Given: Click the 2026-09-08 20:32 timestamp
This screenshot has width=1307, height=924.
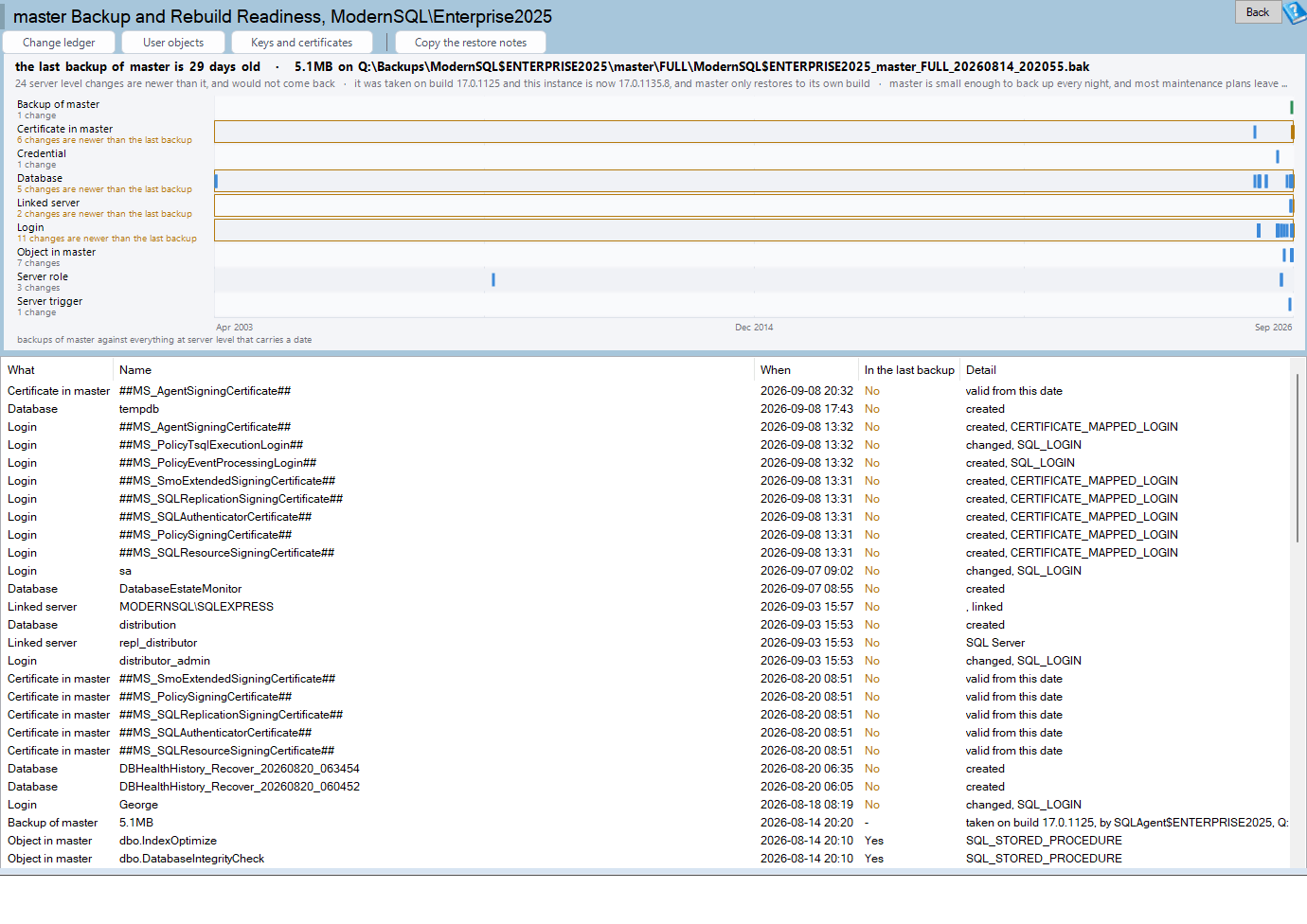Looking at the screenshot, I should tap(807, 391).
